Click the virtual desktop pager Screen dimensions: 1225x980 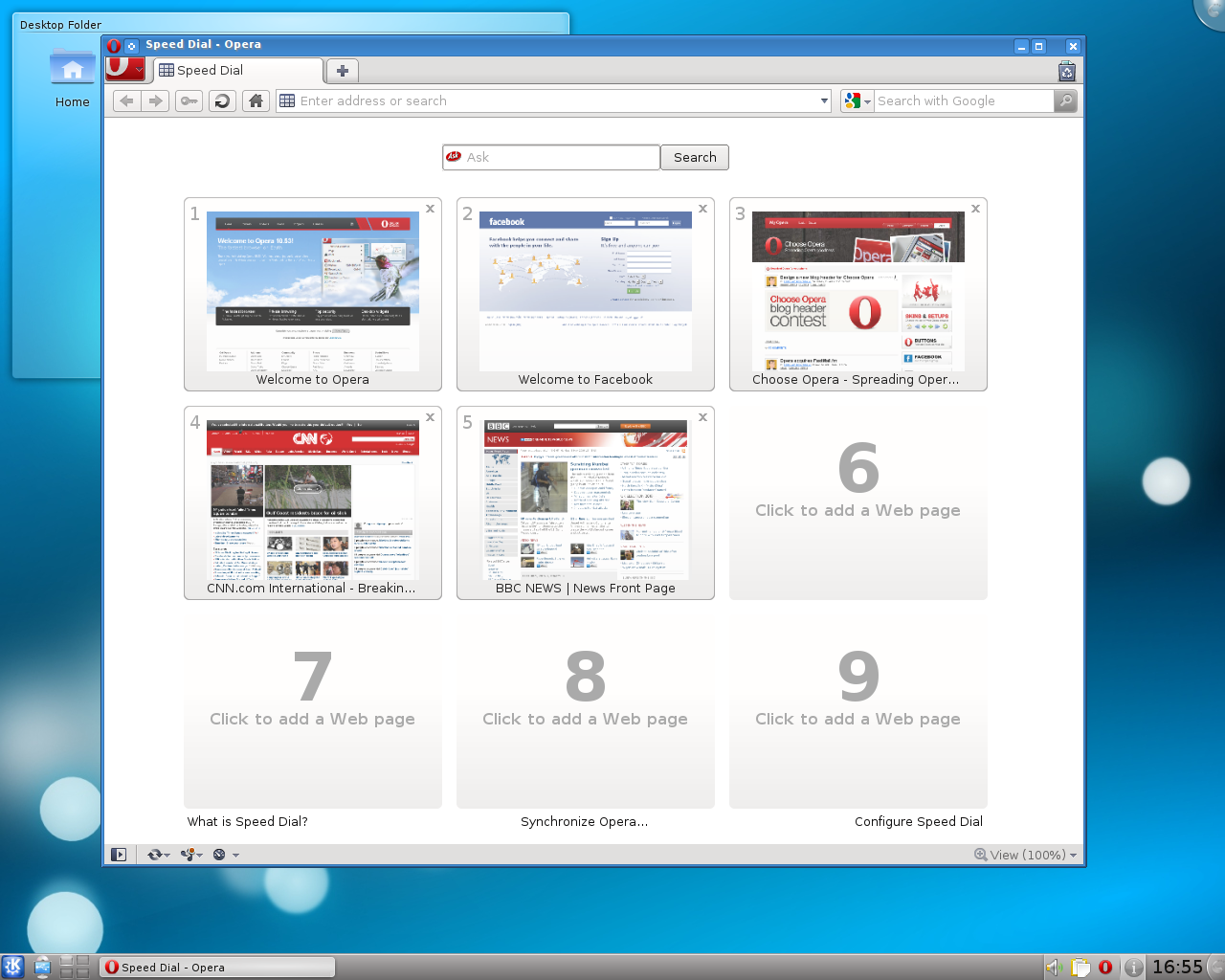coord(75,967)
